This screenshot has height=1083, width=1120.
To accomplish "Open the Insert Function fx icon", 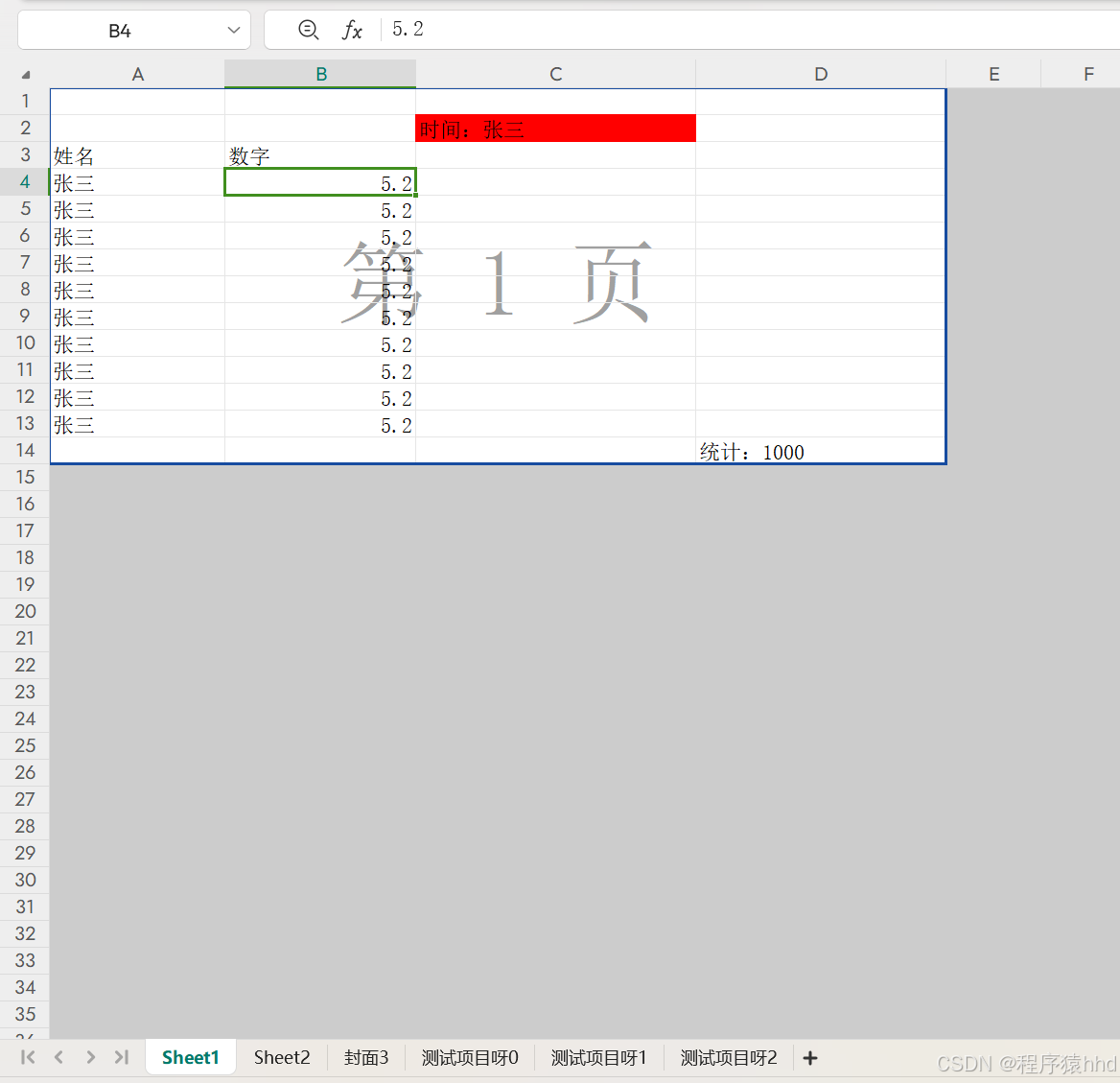I will click(352, 30).
